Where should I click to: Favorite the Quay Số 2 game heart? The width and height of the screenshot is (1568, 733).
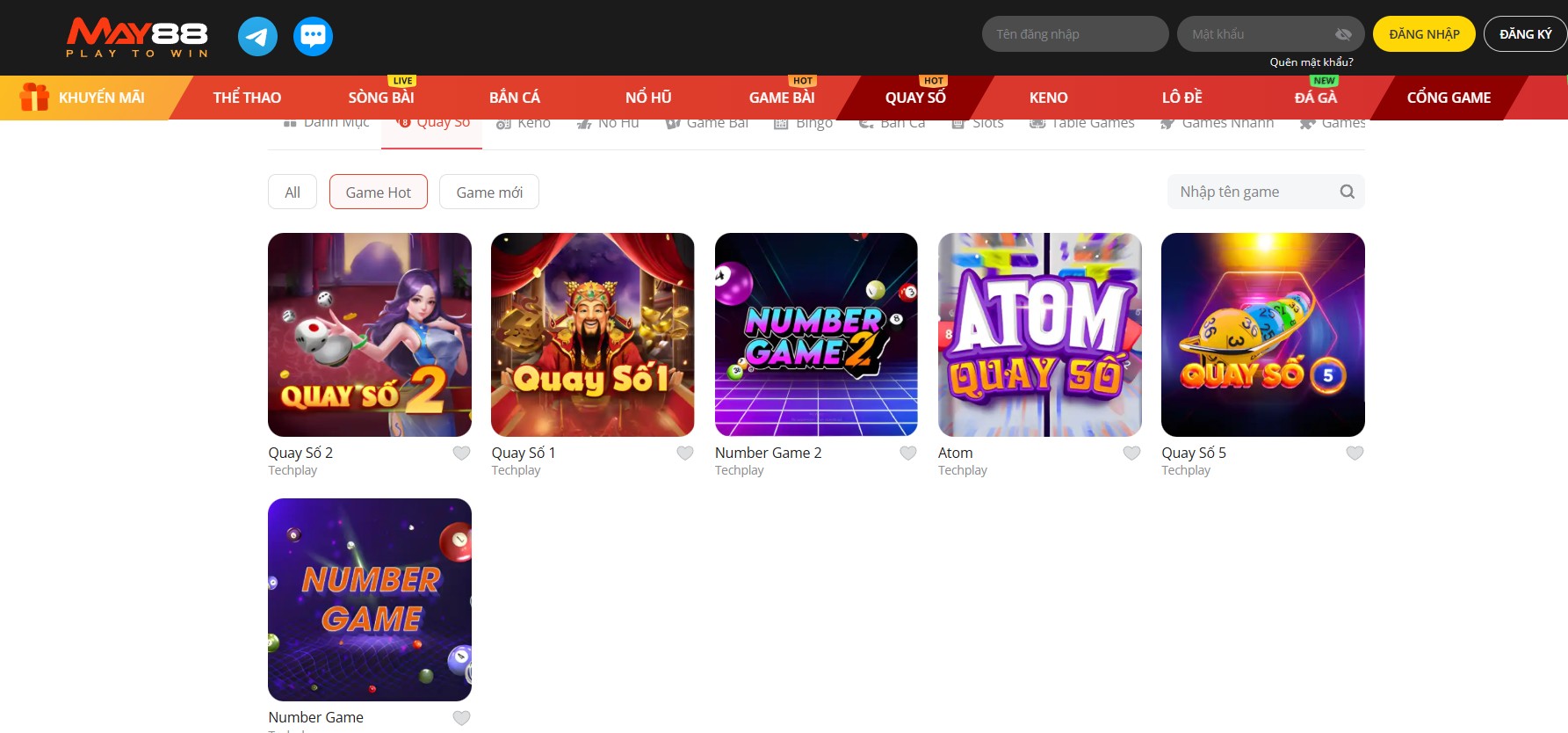tap(461, 454)
